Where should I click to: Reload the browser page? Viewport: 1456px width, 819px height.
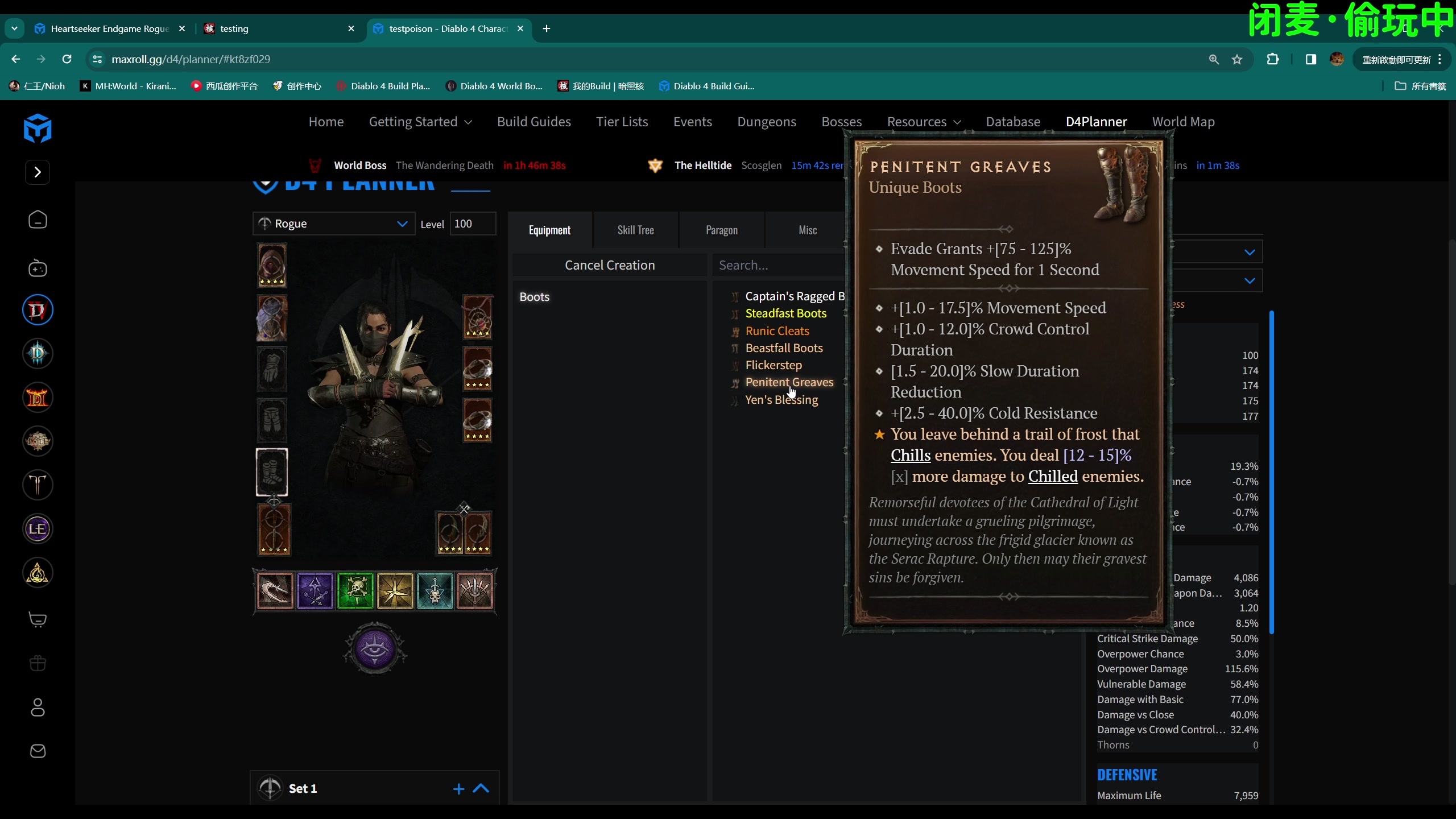[67, 59]
